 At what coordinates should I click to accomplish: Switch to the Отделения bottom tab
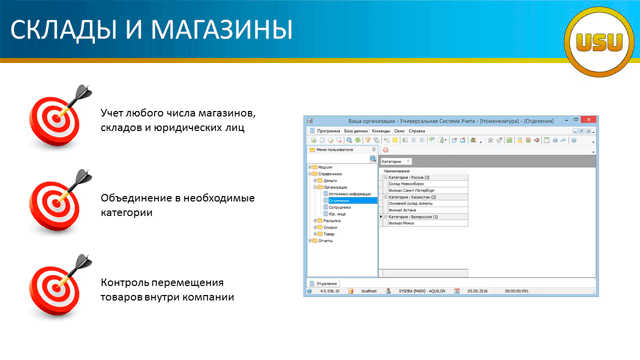tap(323, 283)
